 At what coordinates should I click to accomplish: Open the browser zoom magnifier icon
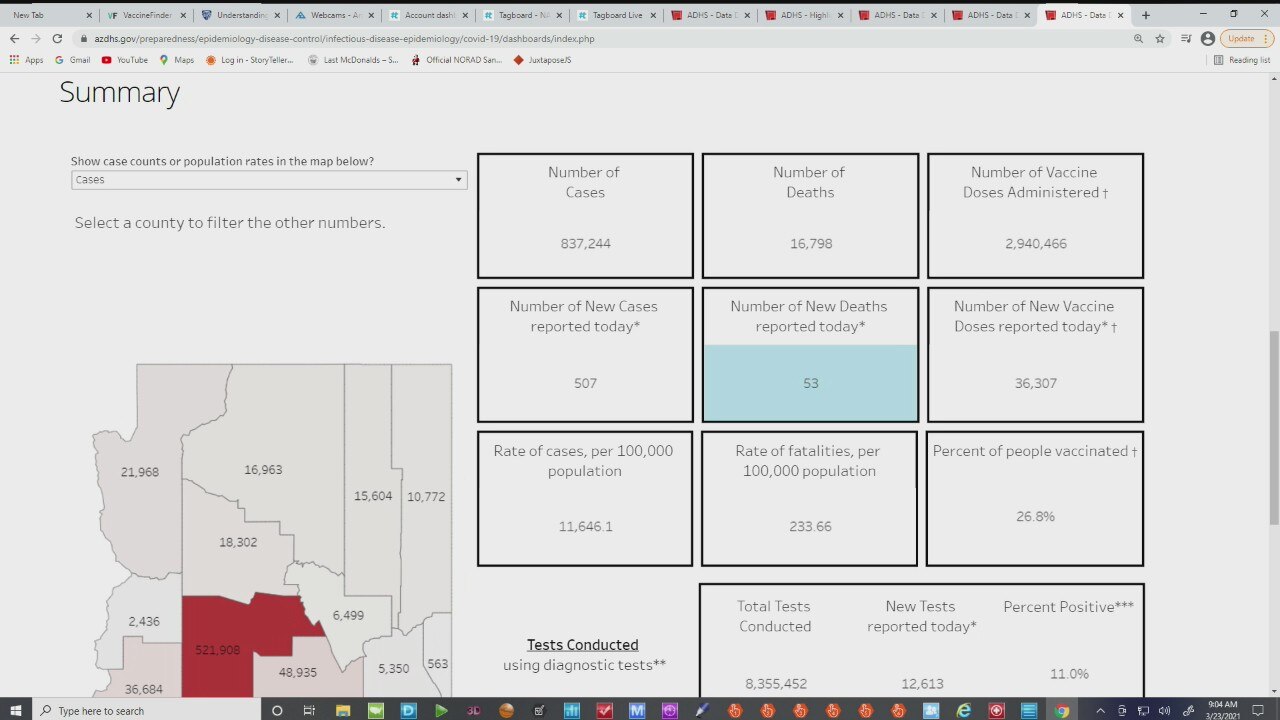point(1138,38)
